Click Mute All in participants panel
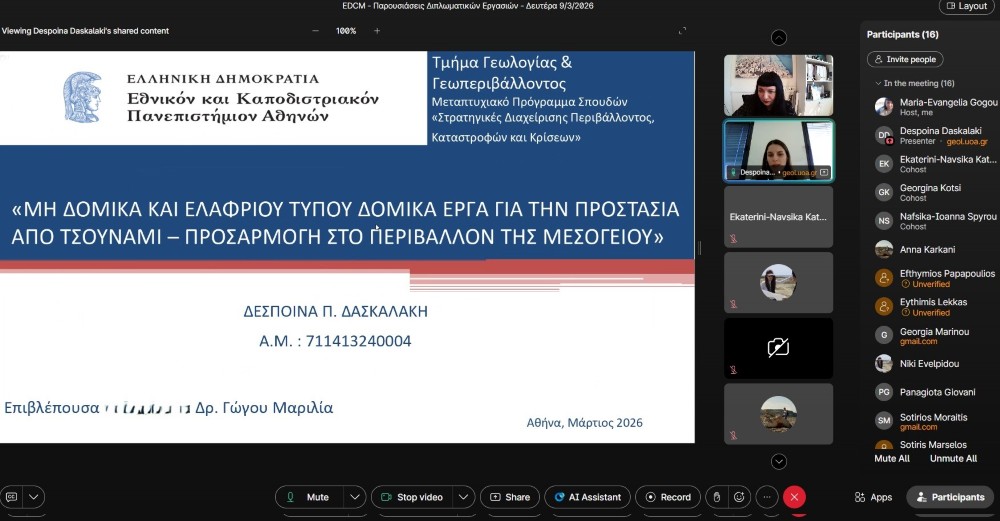 coord(892,458)
